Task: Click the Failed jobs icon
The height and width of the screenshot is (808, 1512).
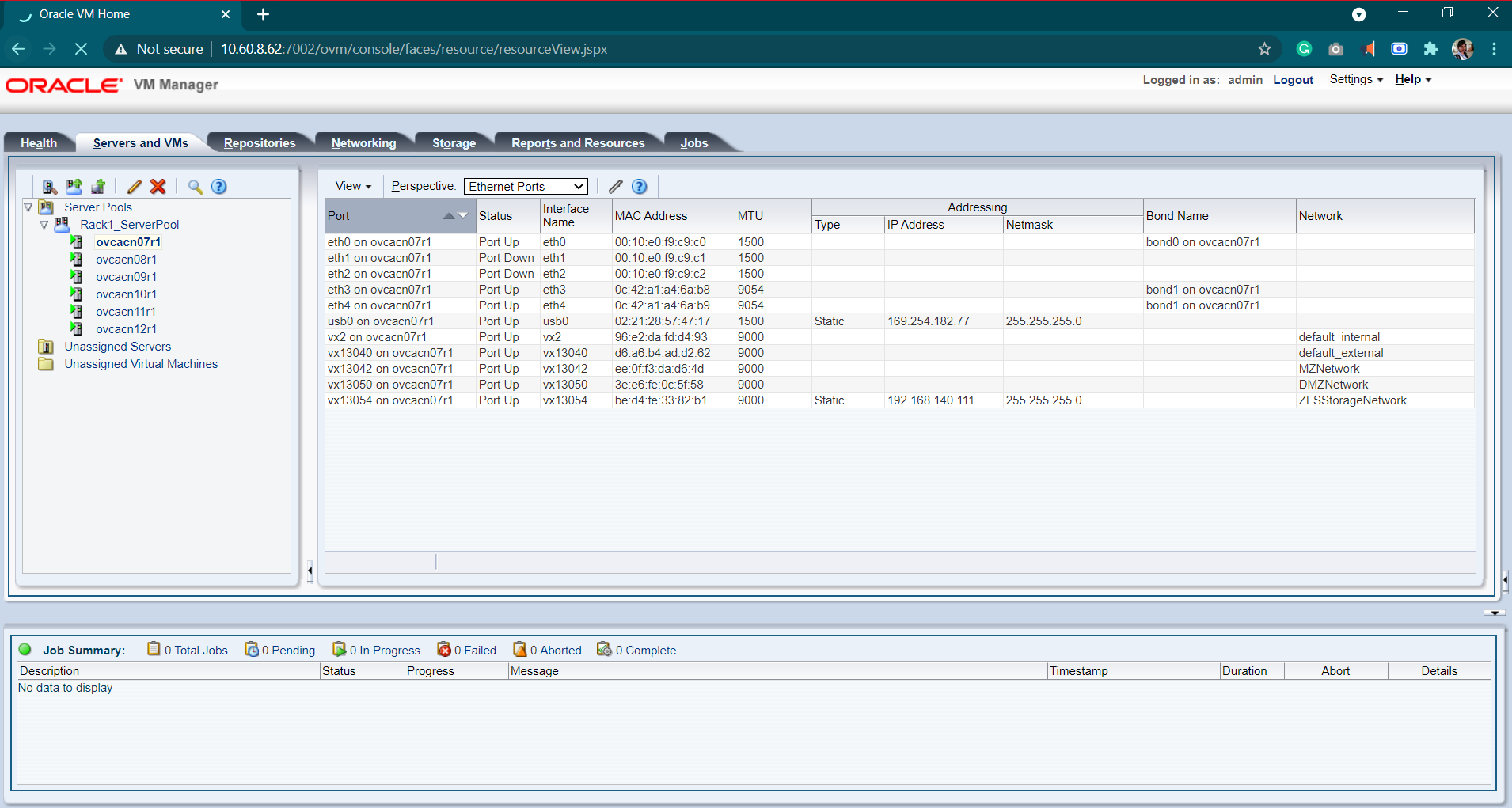Action: coord(444,649)
